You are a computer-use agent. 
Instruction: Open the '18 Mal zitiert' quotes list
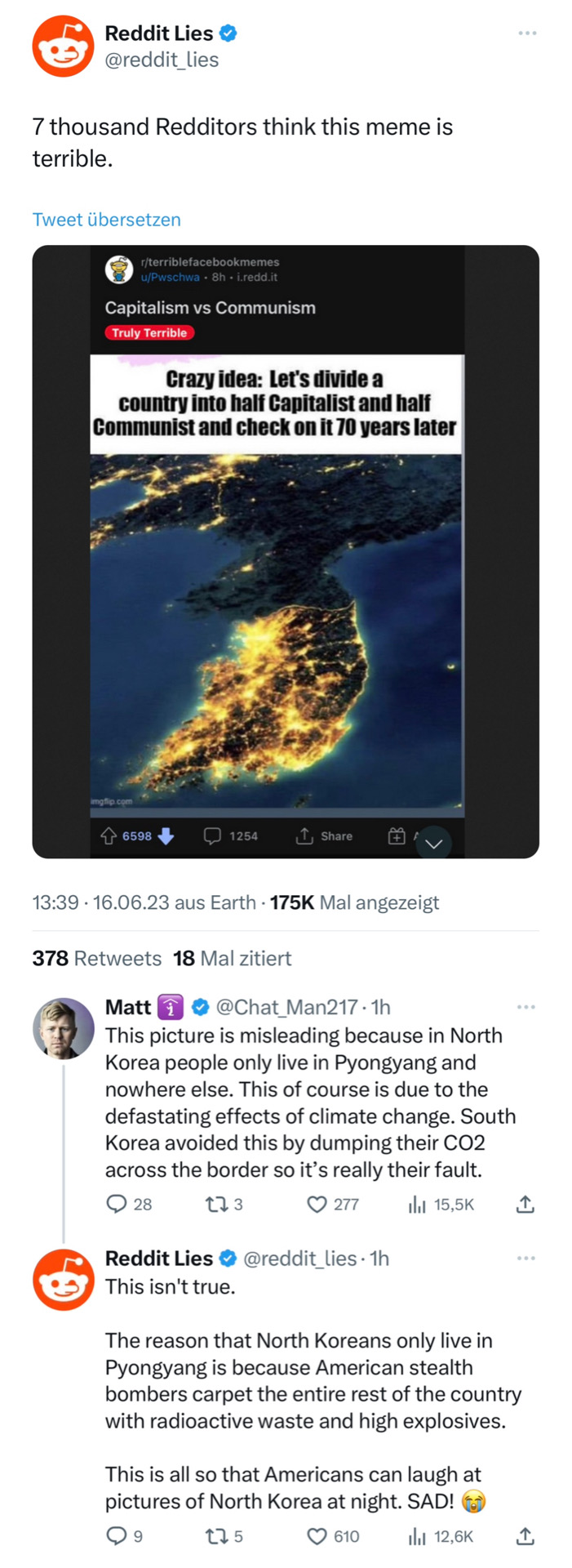[232, 958]
